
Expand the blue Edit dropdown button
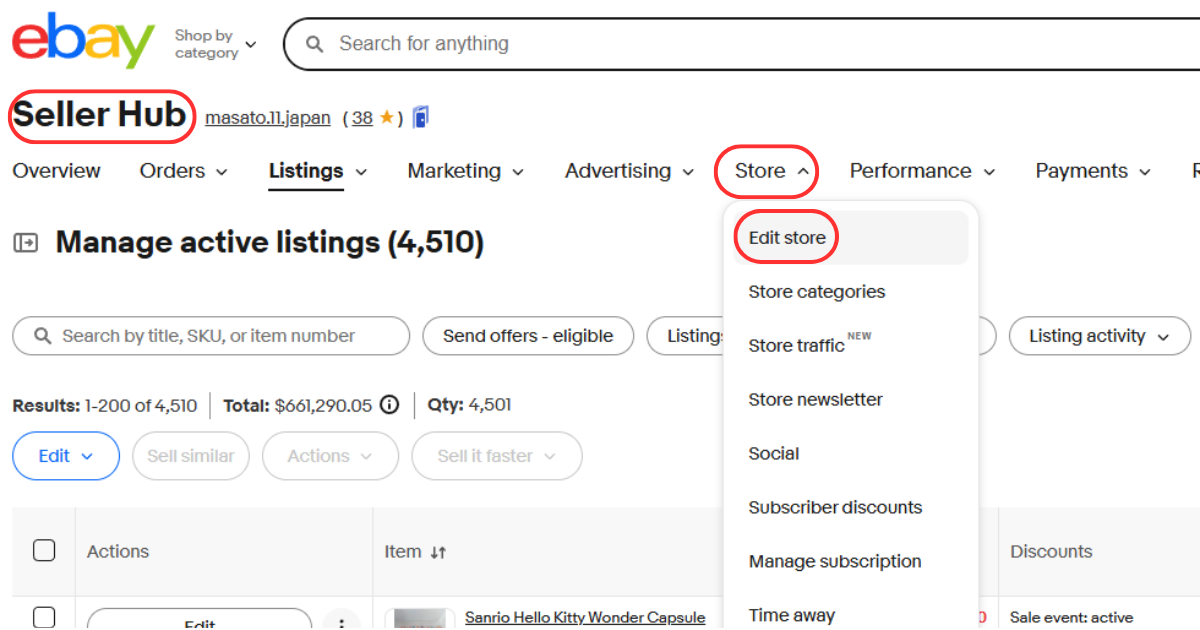[x=66, y=456]
